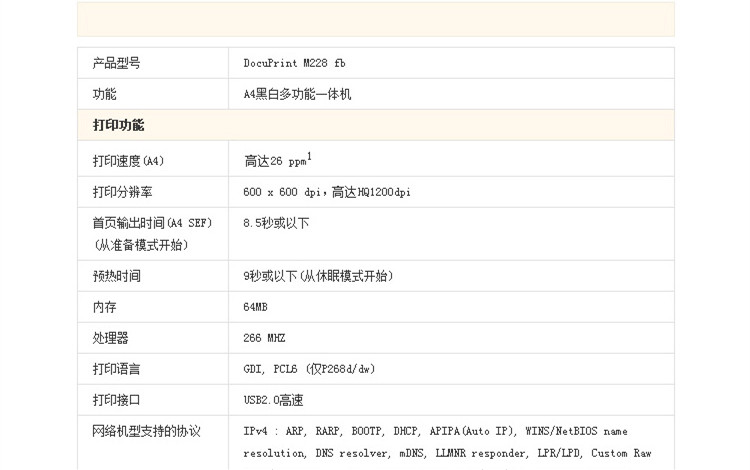This screenshot has width=750, height=470.
Task: Click the A4黑白多功能一体机 function value
Action: click(x=297, y=95)
